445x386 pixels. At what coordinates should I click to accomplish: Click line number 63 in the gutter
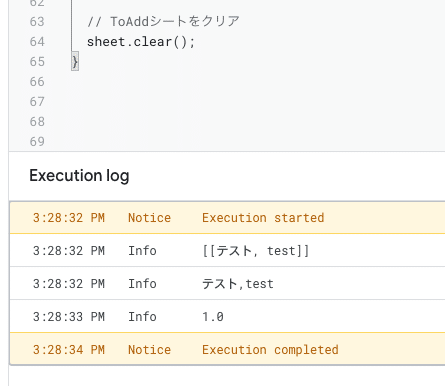(37, 22)
